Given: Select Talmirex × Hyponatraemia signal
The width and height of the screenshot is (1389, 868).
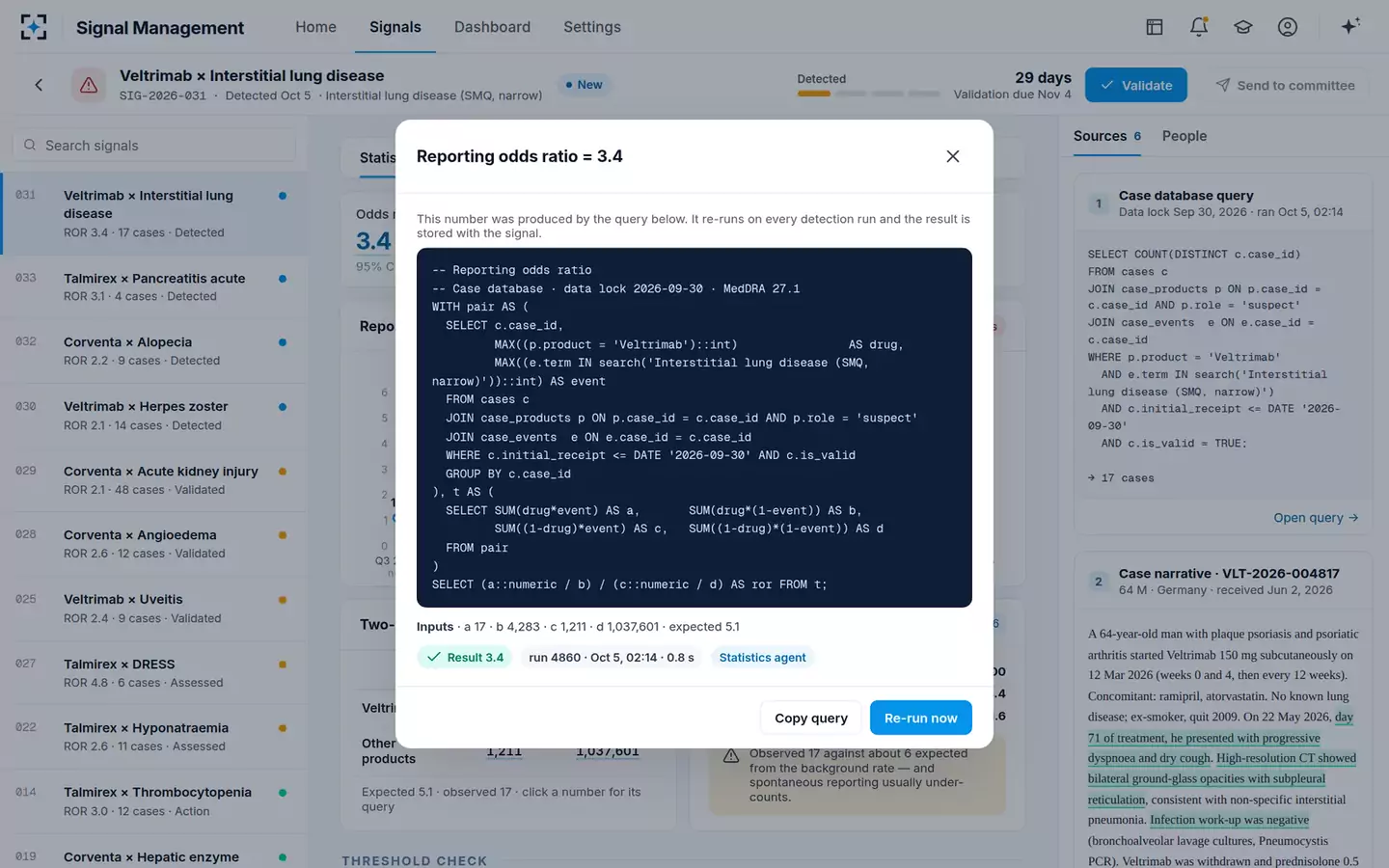Looking at the screenshot, I should pyautogui.click(x=154, y=737).
